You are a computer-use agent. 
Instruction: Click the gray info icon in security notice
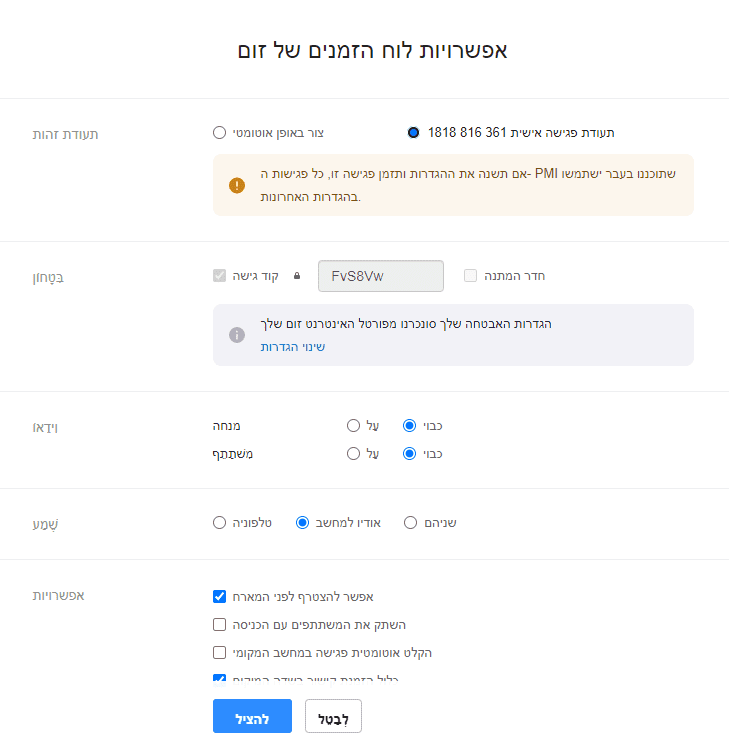[x=236, y=335]
